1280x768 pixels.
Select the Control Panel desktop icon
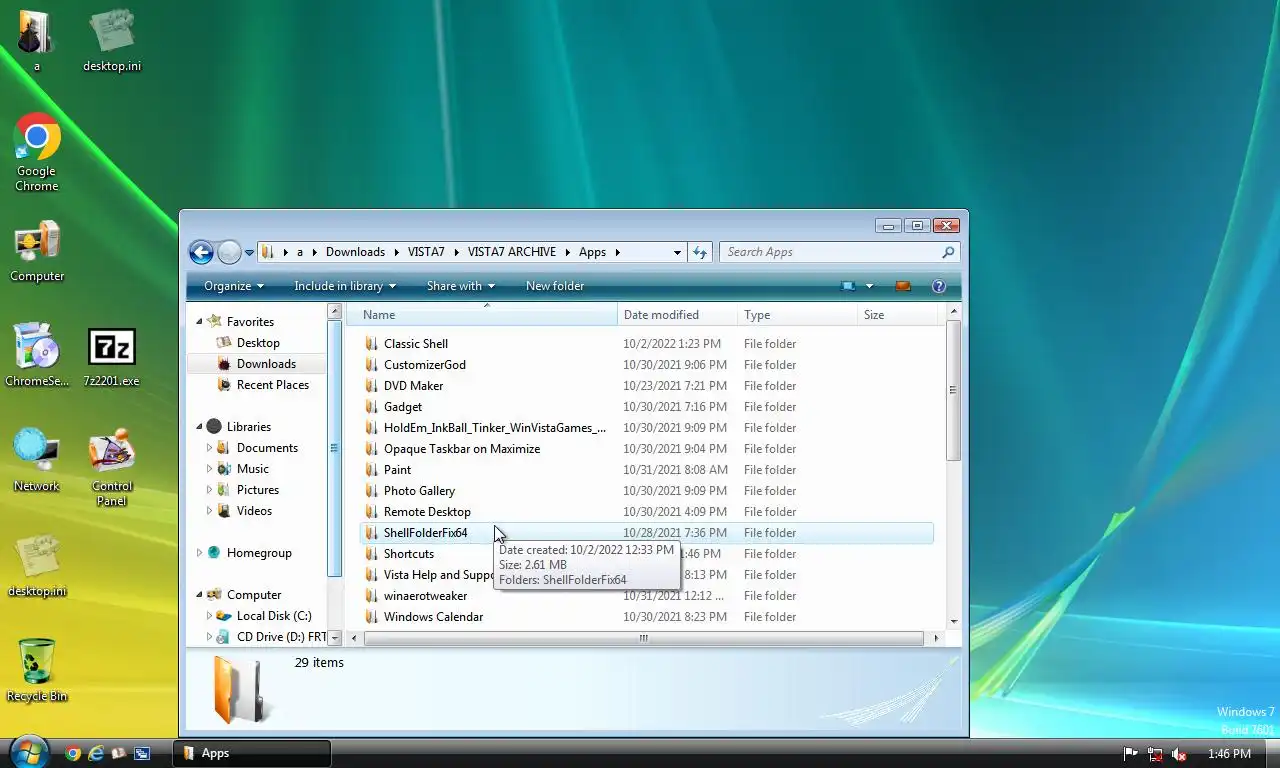point(111,468)
